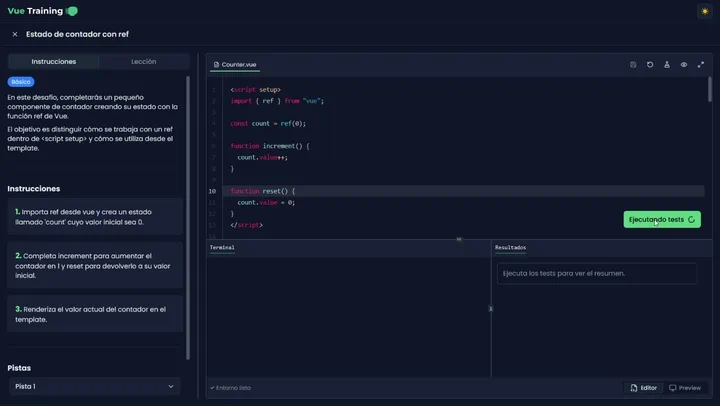Click the Vue Training logo
This screenshot has width=720, height=406.
point(42,11)
